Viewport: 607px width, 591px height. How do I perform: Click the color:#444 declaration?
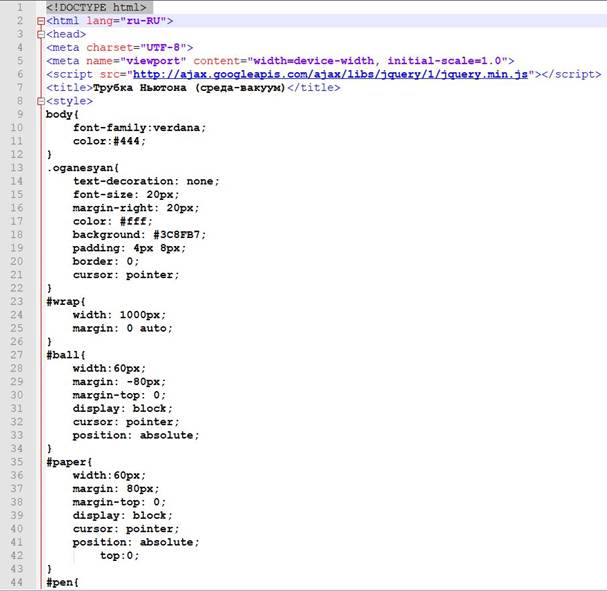109,141
